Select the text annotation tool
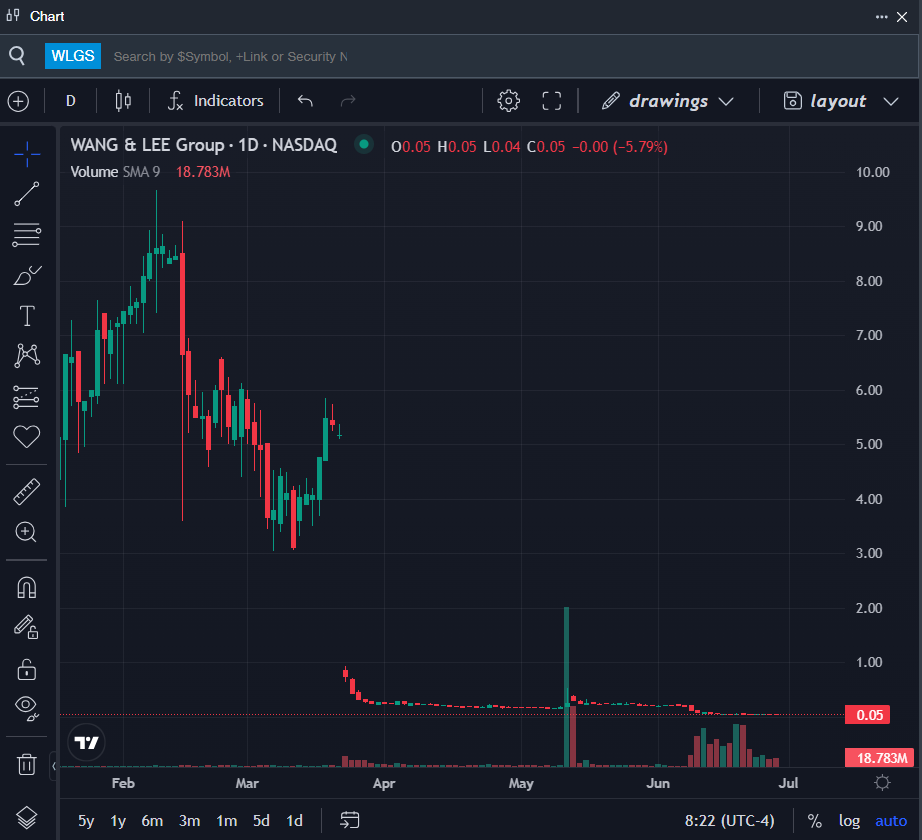 click(26, 316)
